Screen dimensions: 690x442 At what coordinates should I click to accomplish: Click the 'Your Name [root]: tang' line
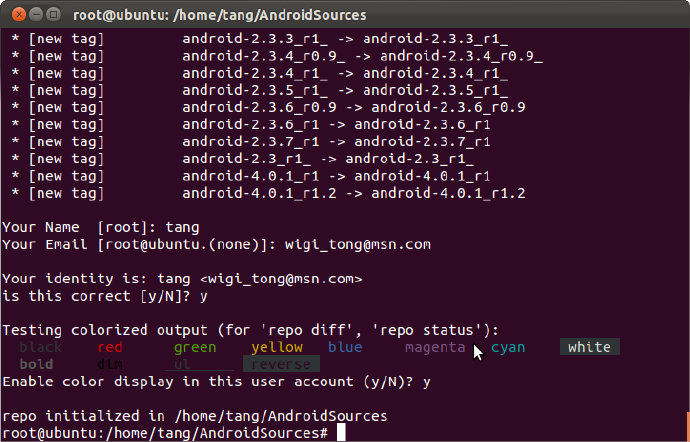coord(101,228)
